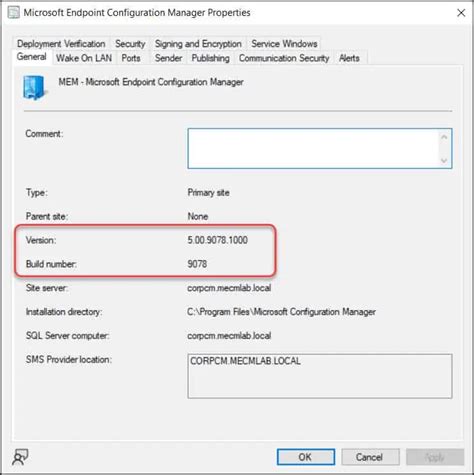The image size is (474, 475).
Task: Click the Comment: label
Action: 44,134
